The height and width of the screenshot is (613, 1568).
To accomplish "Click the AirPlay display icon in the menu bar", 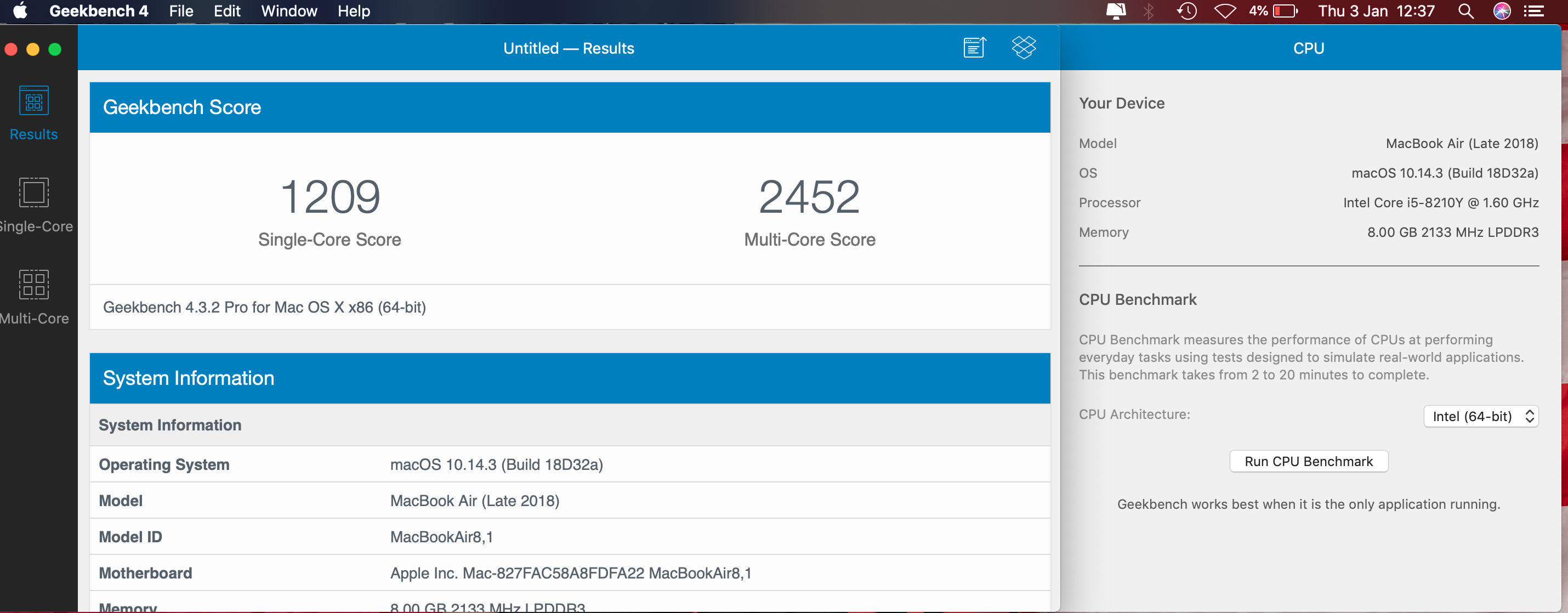I will click(1115, 11).
